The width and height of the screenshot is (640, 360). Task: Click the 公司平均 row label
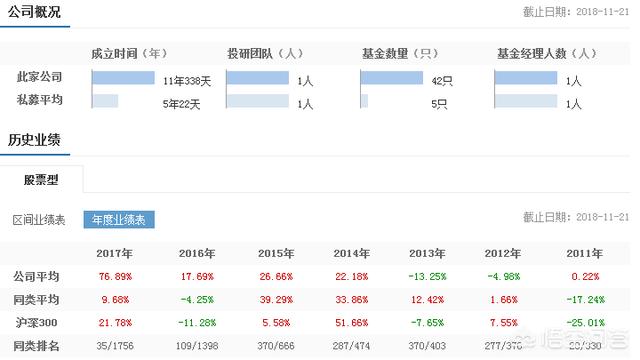tap(36, 277)
